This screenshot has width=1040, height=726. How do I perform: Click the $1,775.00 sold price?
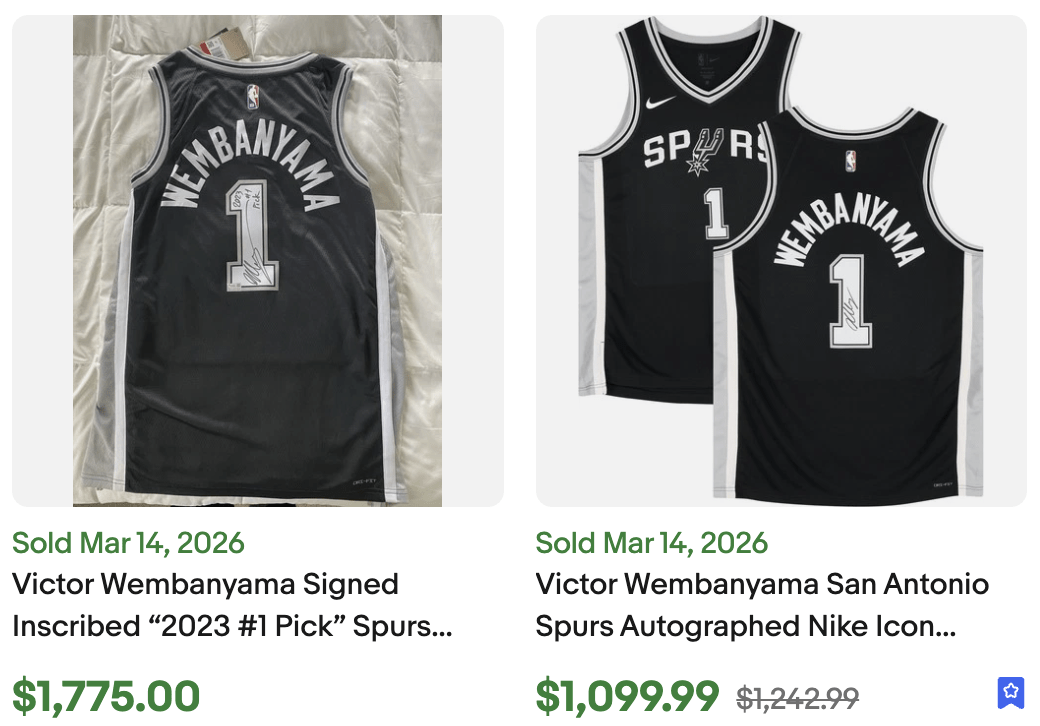106,695
